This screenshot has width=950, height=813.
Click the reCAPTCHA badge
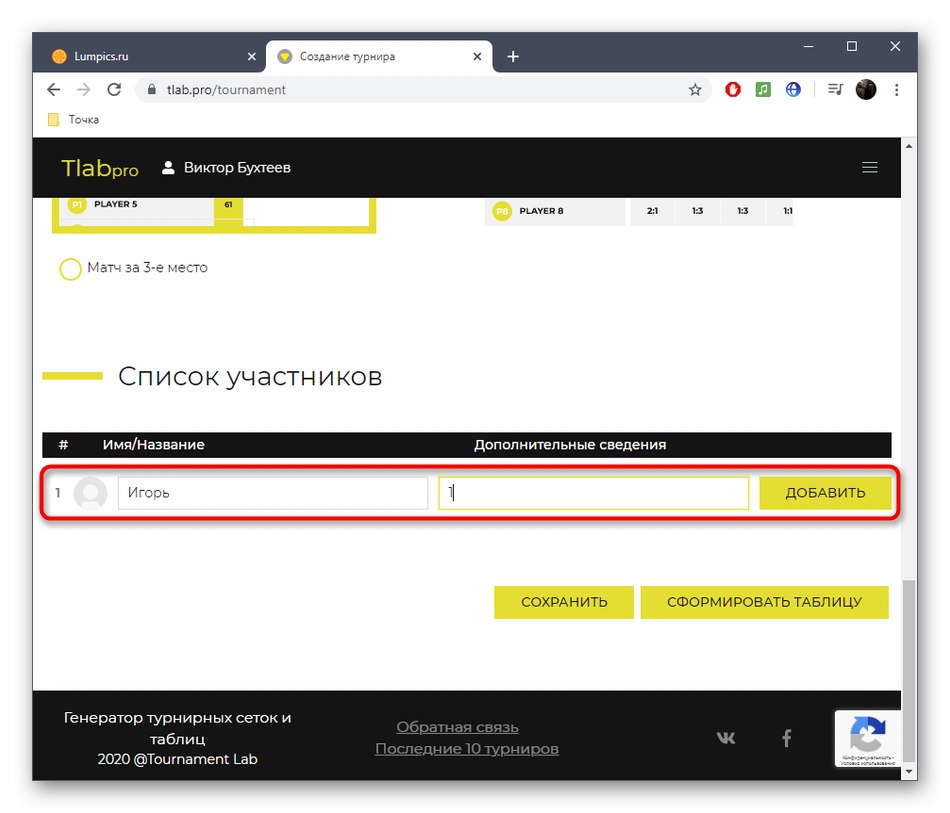[868, 739]
